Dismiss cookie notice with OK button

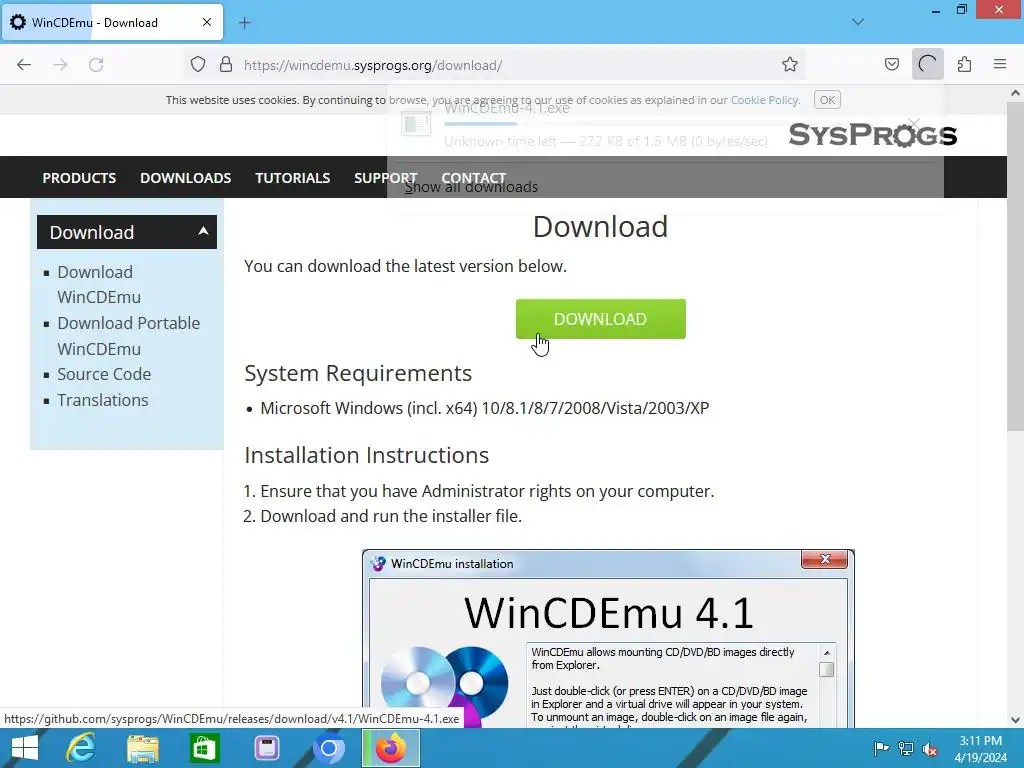click(827, 100)
